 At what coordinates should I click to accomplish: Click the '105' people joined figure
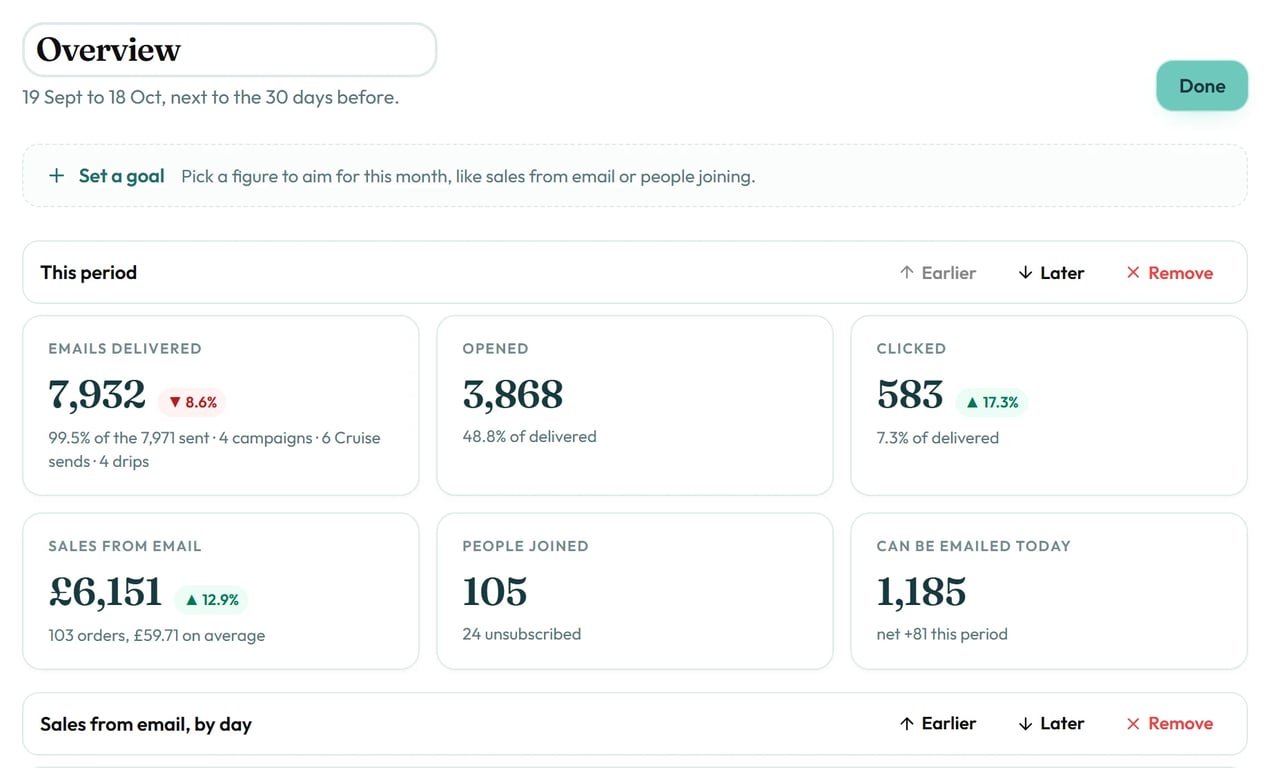495,592
